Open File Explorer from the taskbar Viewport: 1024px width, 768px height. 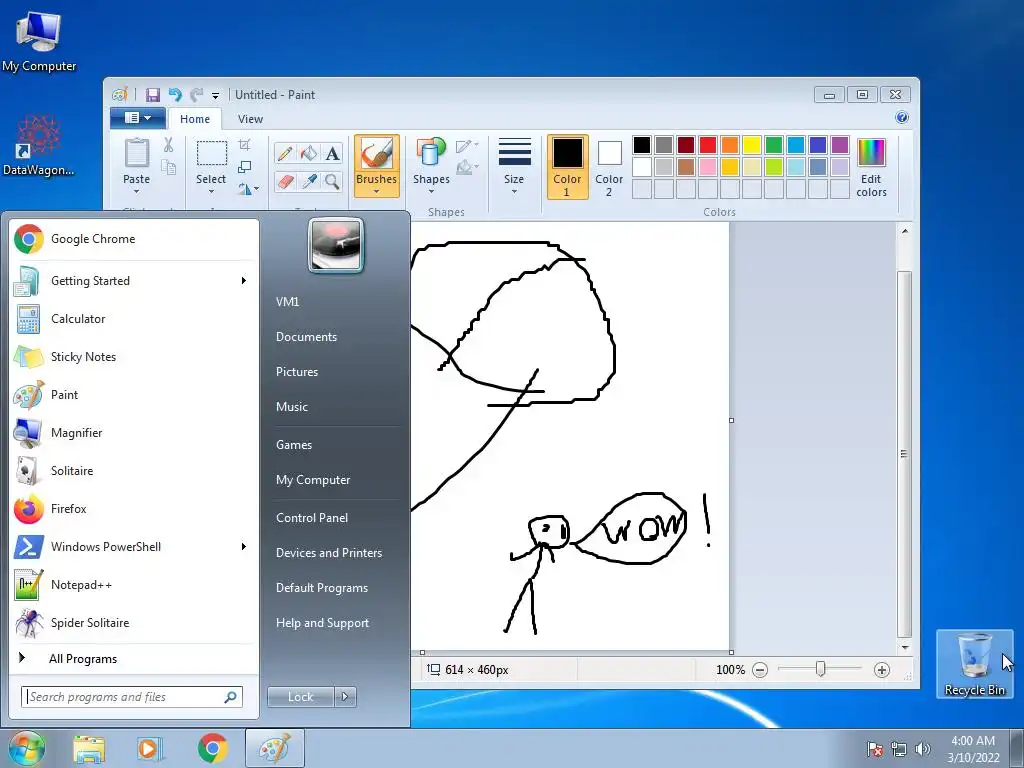point(89,749)
